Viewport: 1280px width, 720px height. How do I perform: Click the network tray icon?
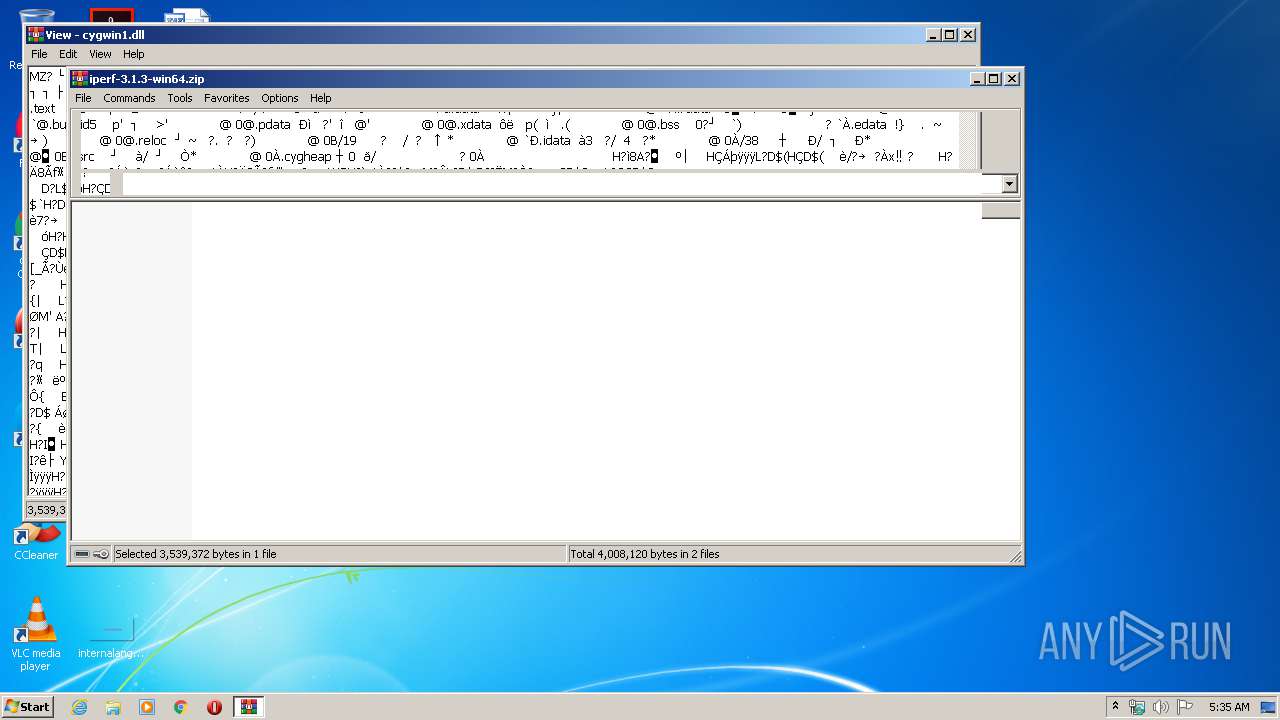(1137, 707)
